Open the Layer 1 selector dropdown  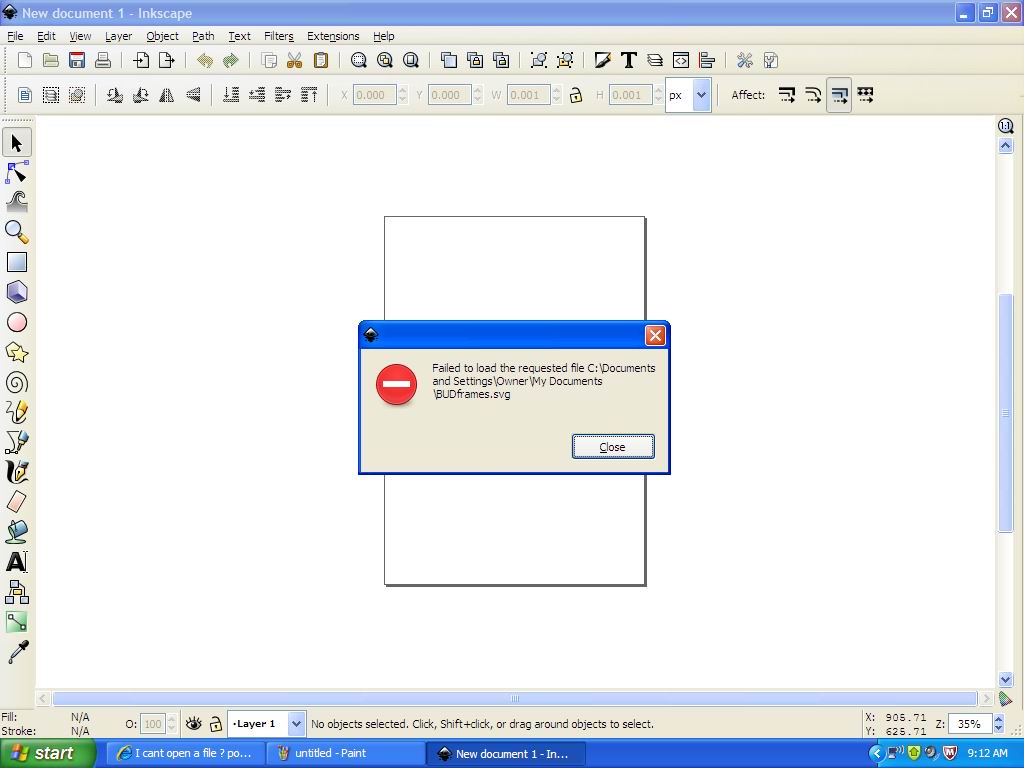point(296,723)
